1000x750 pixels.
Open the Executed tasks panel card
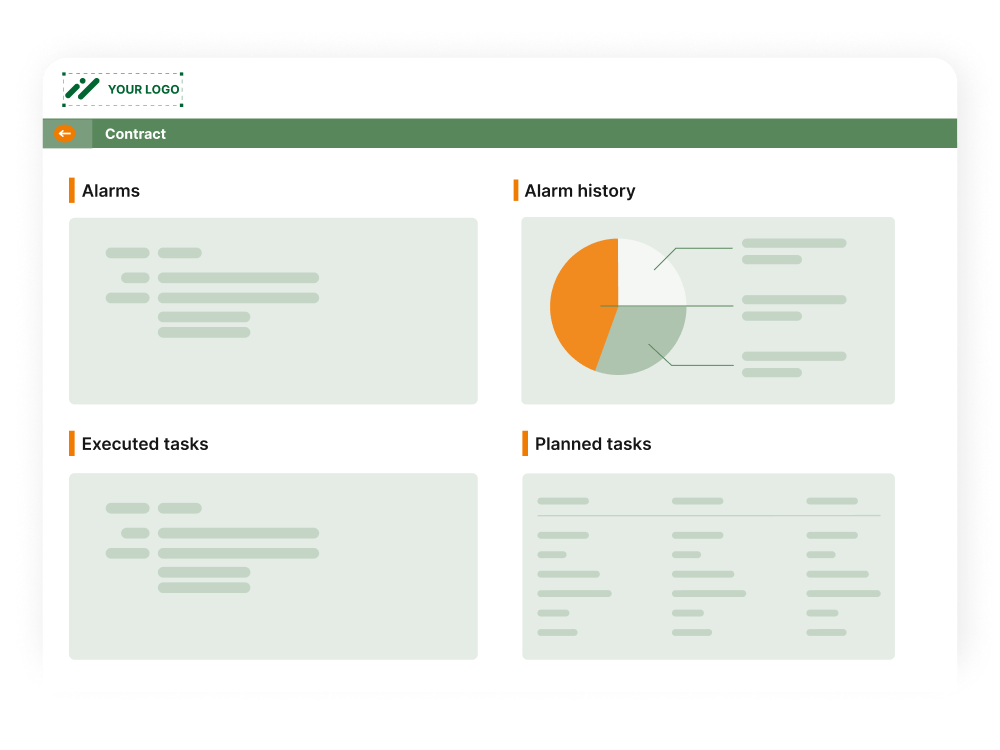pos(273,566)
